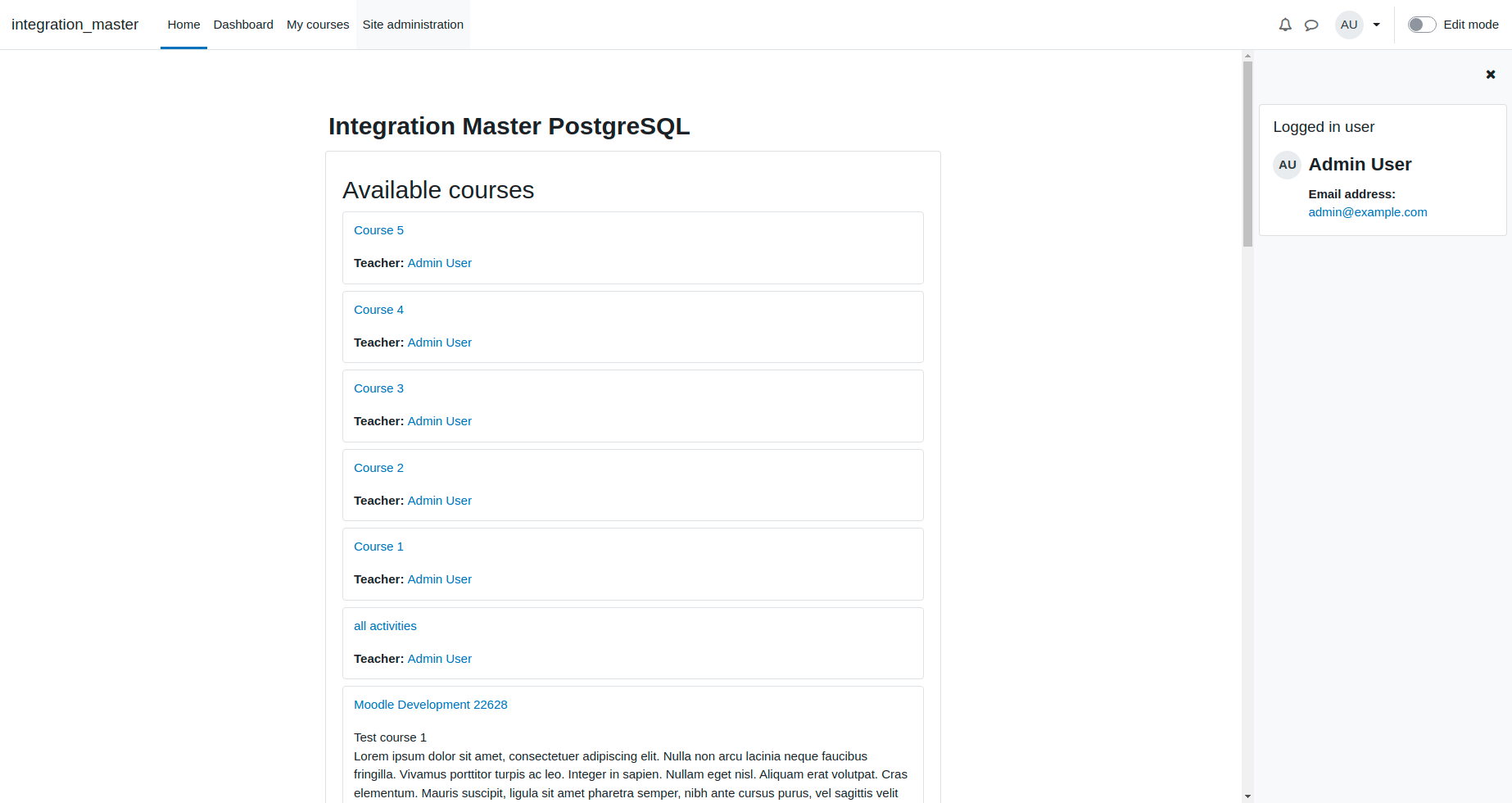Click the AU avatar in Logged in user block

click(x=1288, y=165)
